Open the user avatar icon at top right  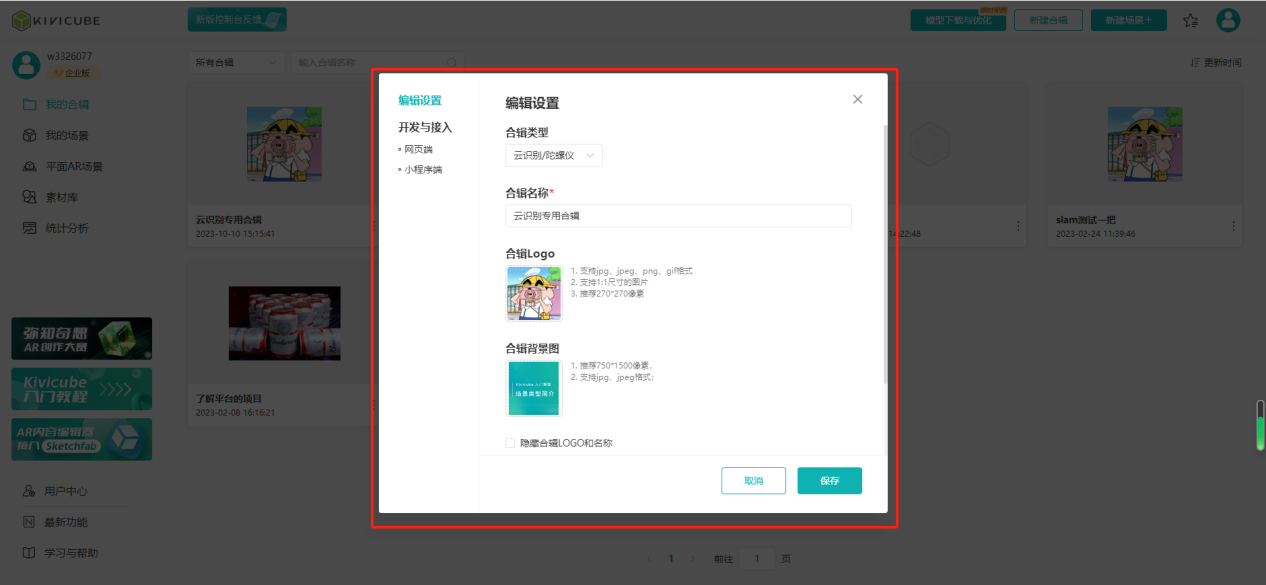tap(1228, 20)
